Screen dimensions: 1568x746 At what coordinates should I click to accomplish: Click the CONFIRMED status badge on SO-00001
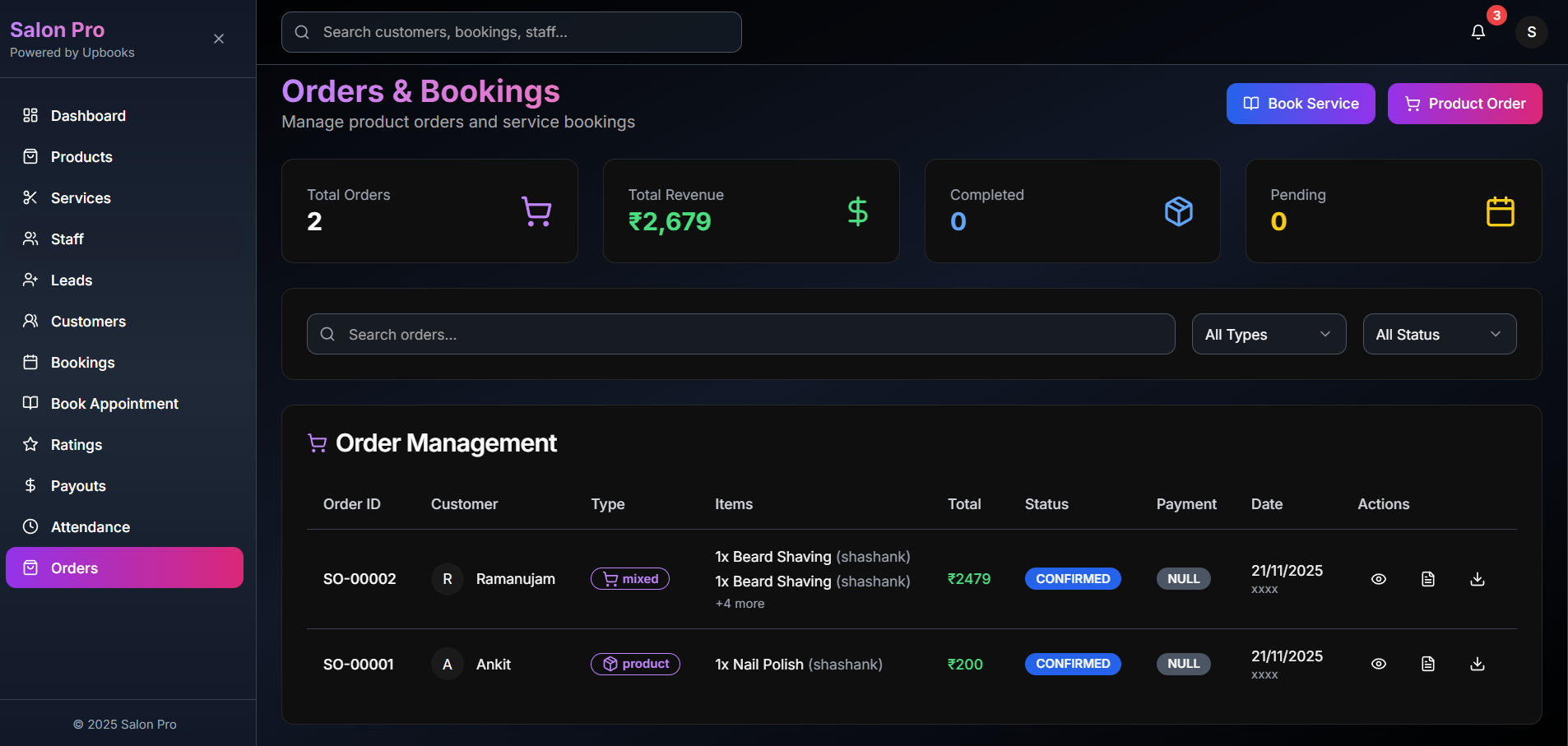(x=1073, y=664)
